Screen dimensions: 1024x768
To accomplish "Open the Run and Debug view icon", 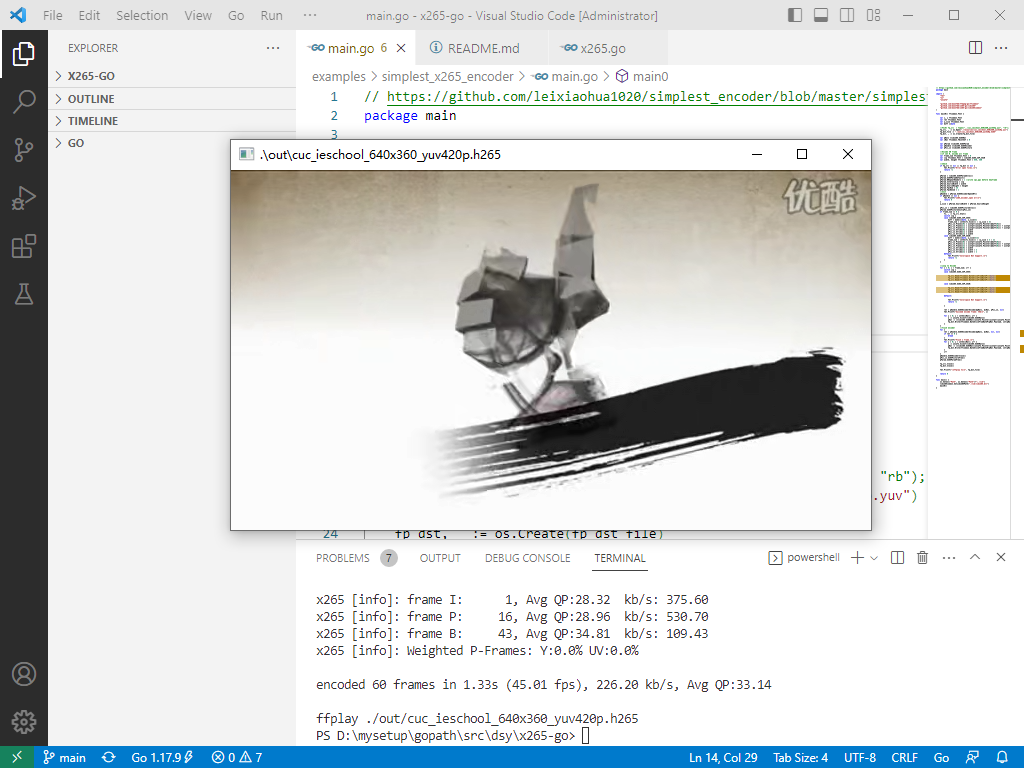I will point(24,199).
